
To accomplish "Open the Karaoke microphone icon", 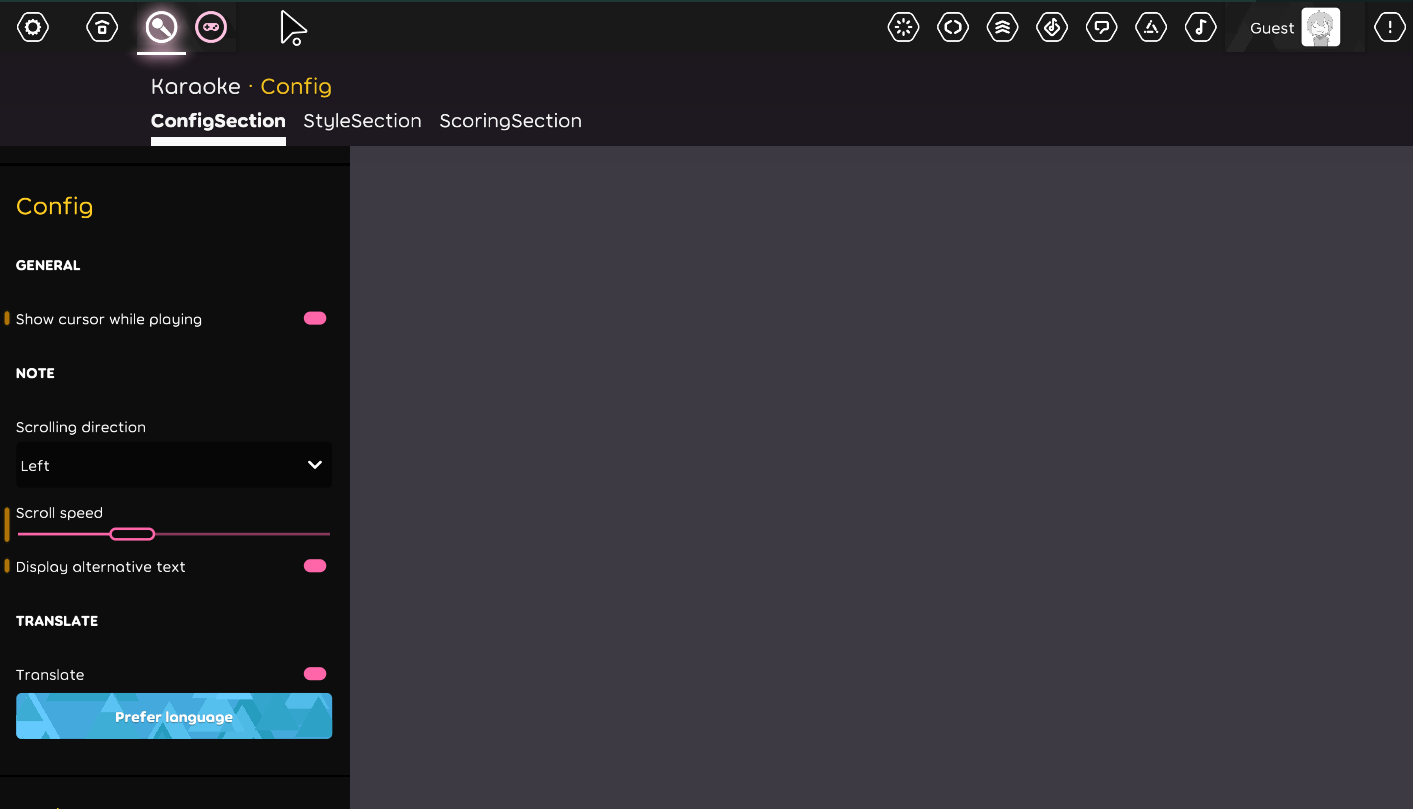I will pyautogui.click(x=161, y=27).
